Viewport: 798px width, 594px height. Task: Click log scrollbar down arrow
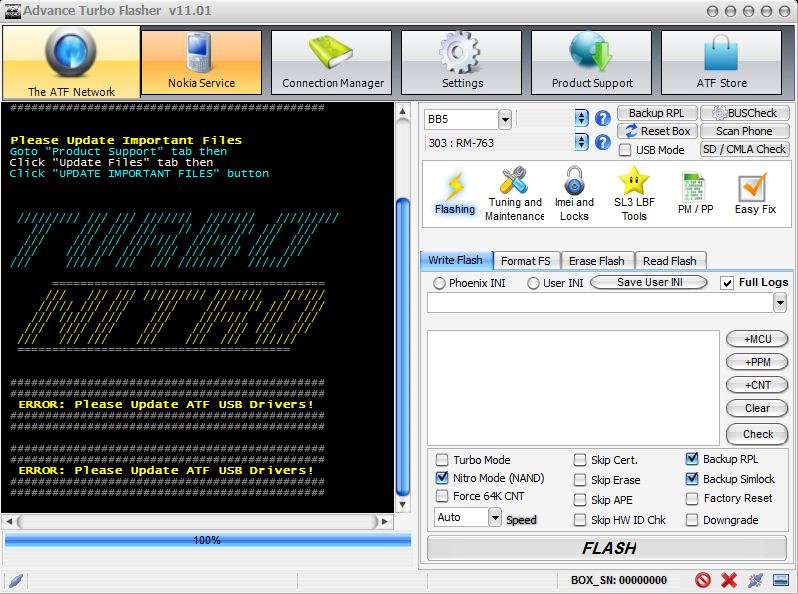click(x=403, y=504)
